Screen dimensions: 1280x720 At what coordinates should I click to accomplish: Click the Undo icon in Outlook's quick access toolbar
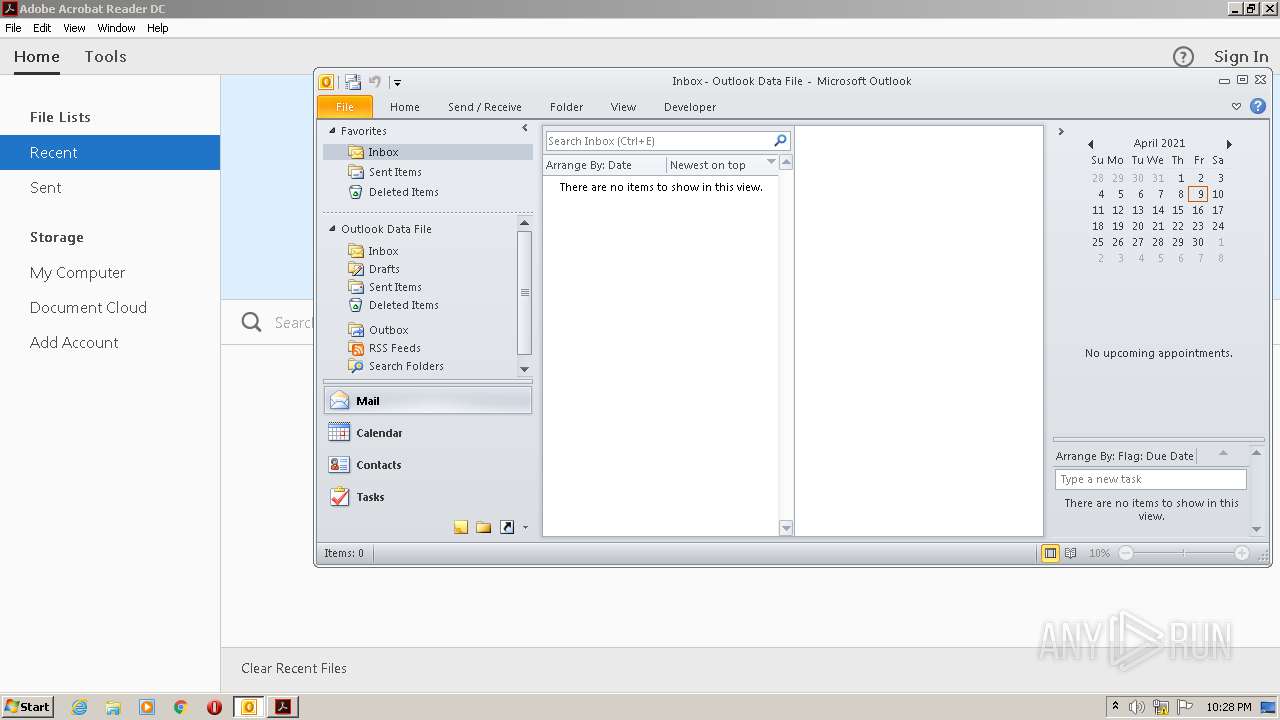375,82
